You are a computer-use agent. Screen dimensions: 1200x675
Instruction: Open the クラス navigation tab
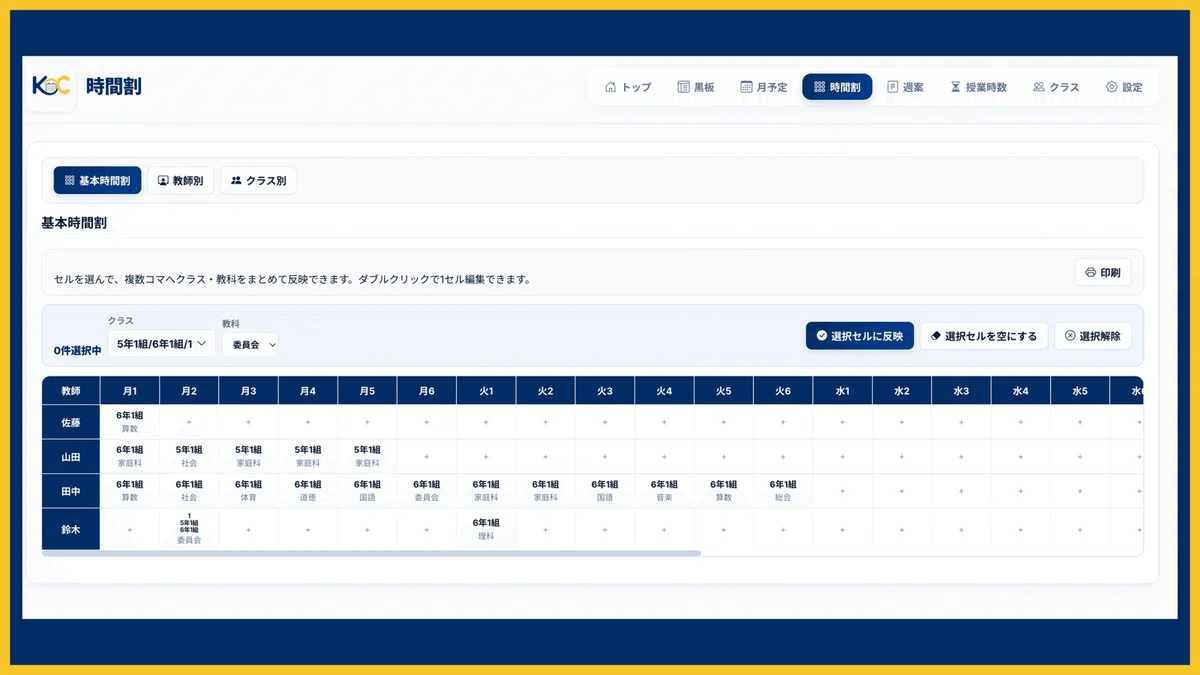point(1056,87)
